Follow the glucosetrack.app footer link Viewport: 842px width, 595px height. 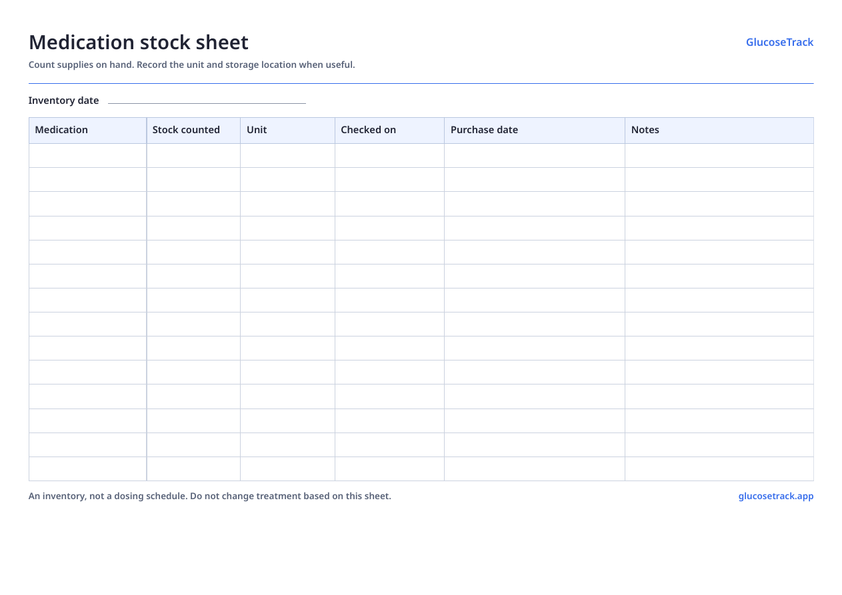coord(775,496)
